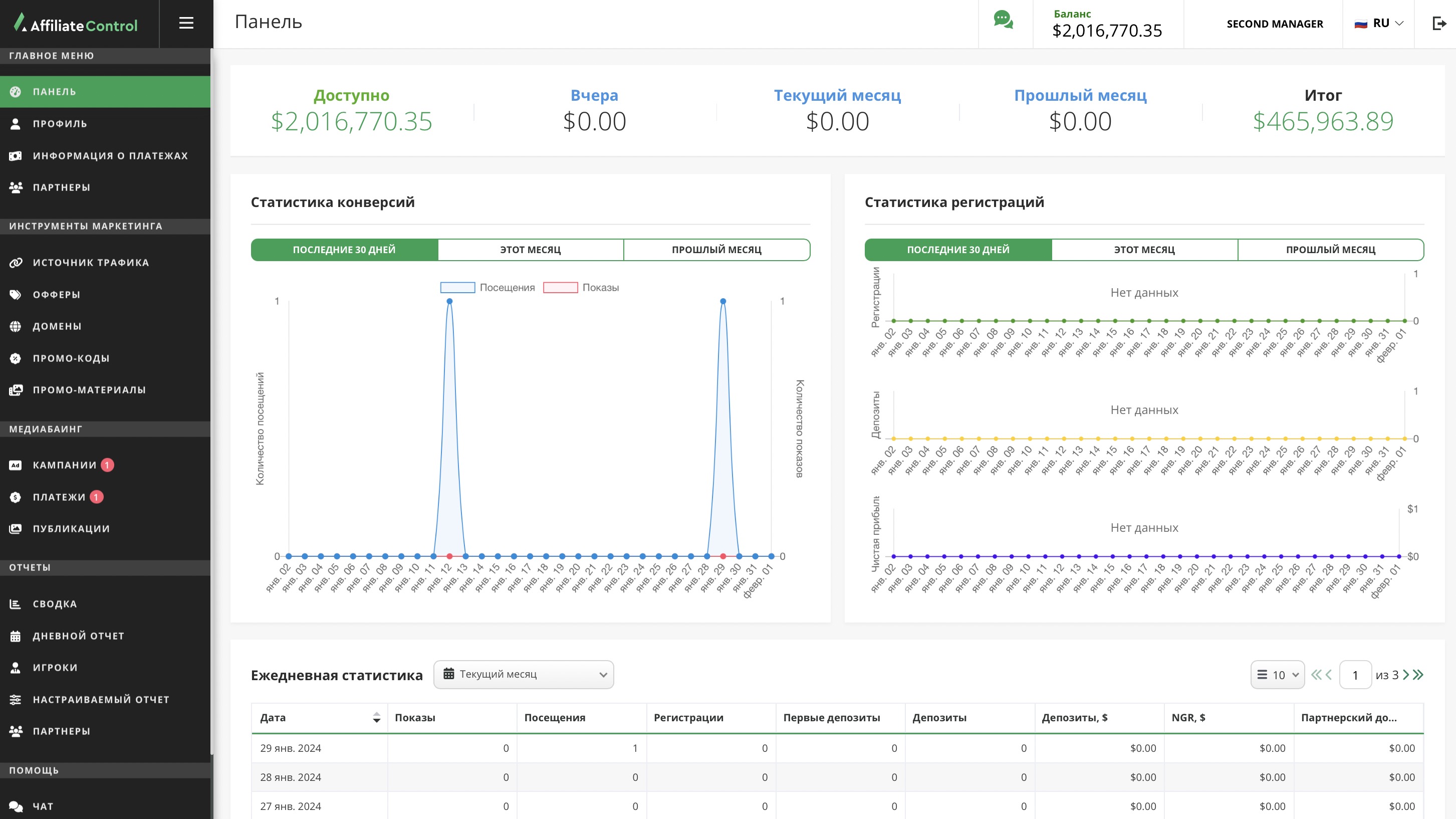
Task: Switch registrations chart to Прошлый месяц tab
Action: 1331,250
